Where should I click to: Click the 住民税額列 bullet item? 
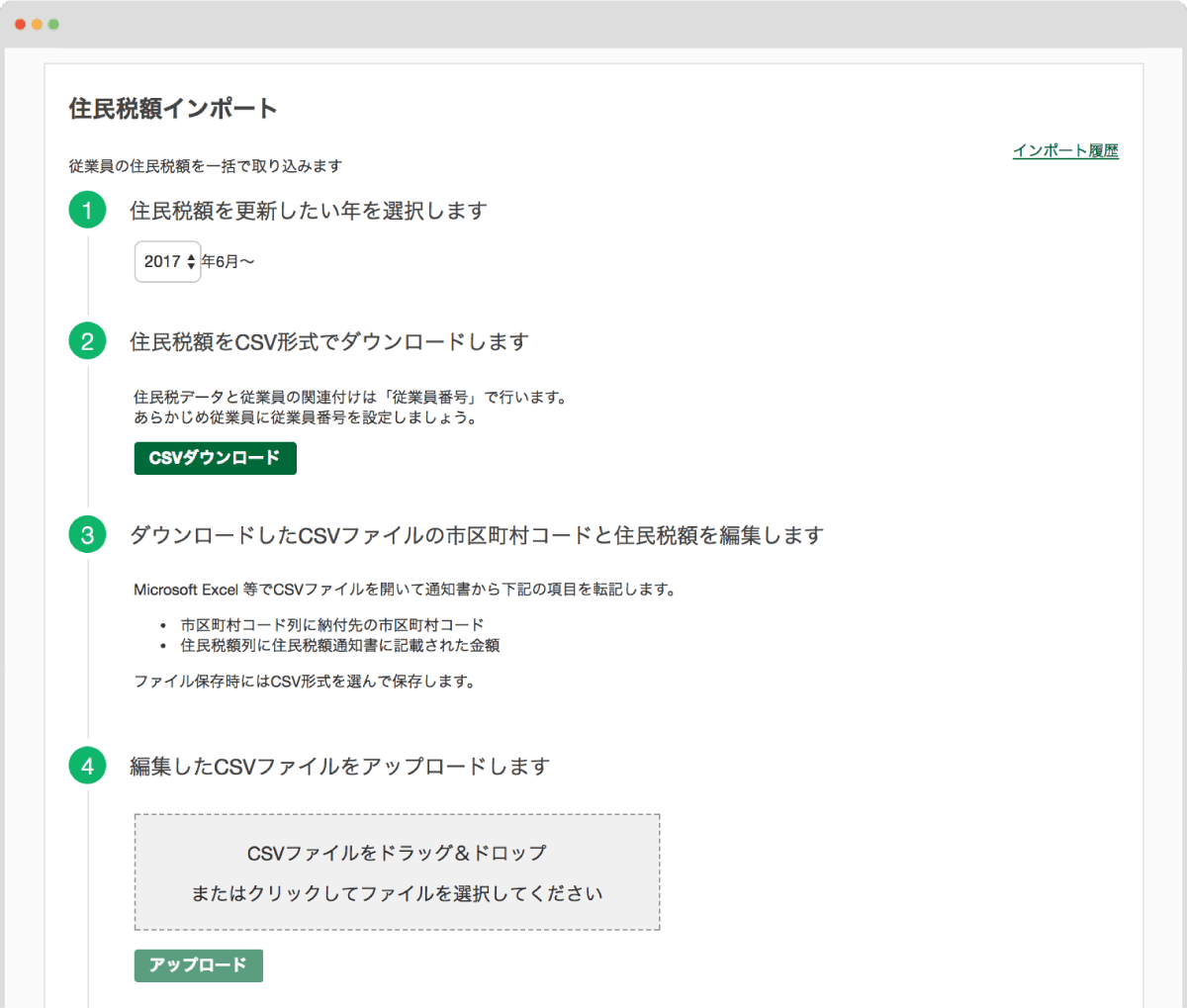click(x=339, y=646)
